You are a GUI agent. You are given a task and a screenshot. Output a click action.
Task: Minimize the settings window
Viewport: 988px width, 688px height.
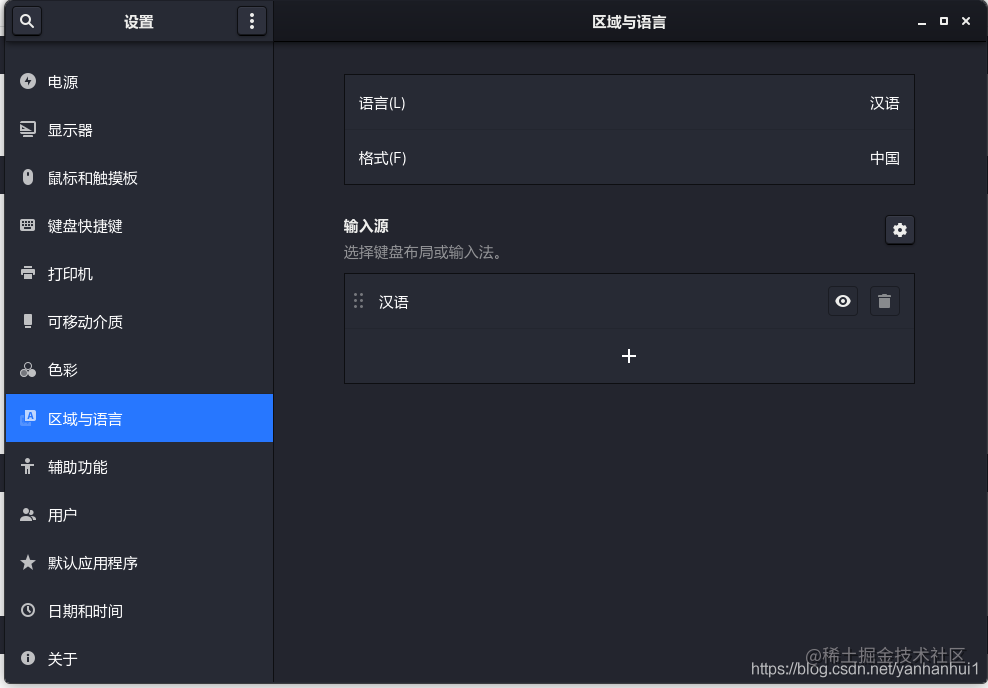tap(922, 21)
